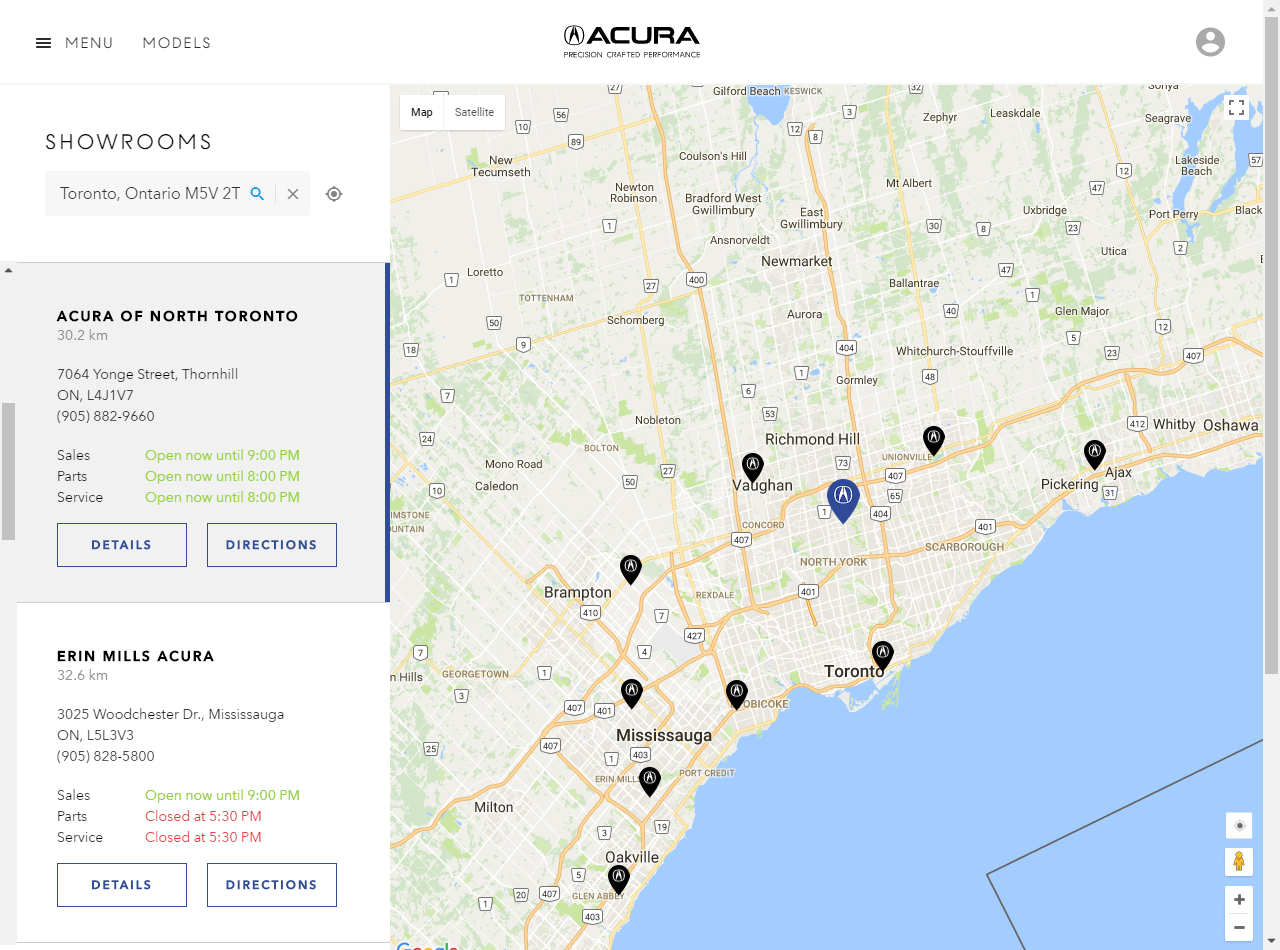Viewport: 1280px width, 950px height.
Task: Get DIRECTIONS to Erin Mills Acura
Action: pos(272,885)
